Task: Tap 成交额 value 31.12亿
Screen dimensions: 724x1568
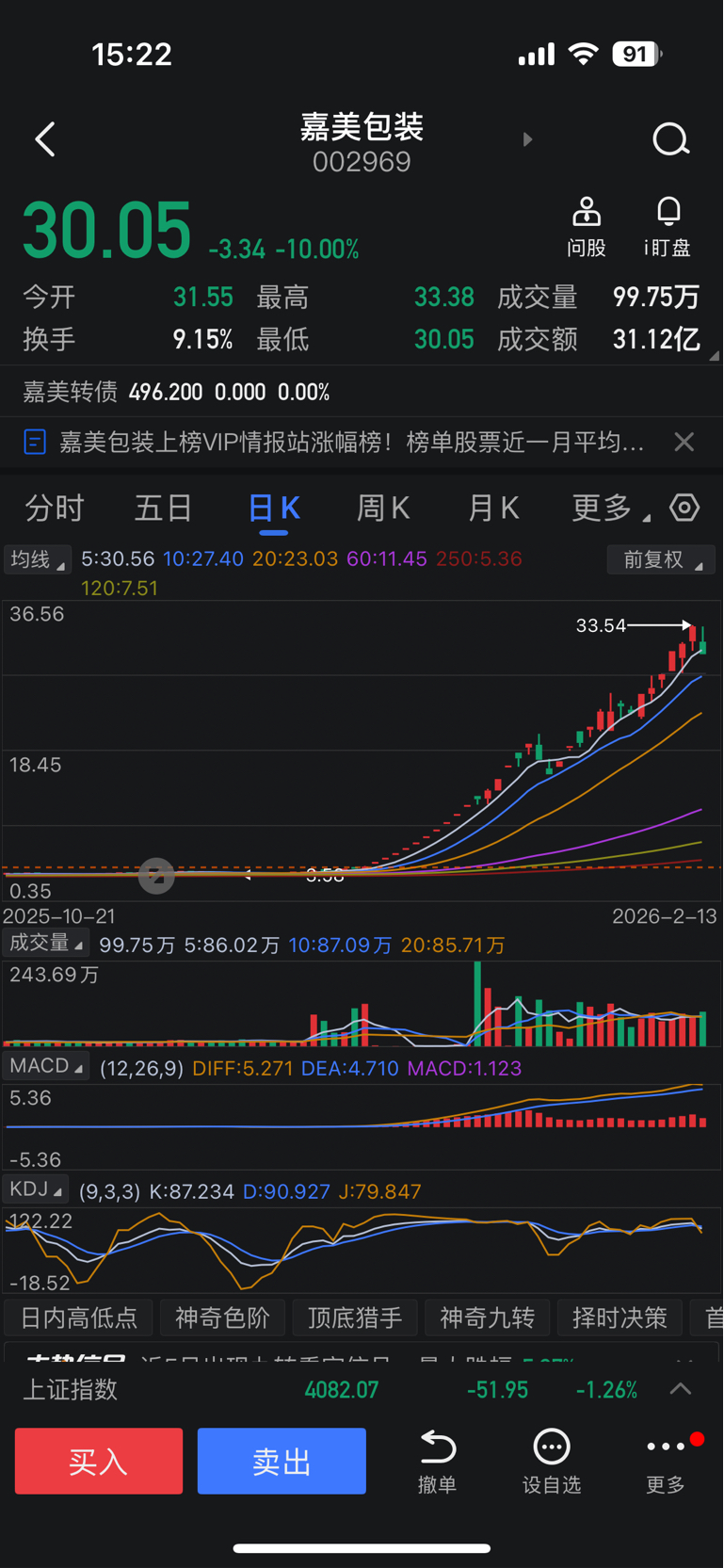Action: point(656,340)
